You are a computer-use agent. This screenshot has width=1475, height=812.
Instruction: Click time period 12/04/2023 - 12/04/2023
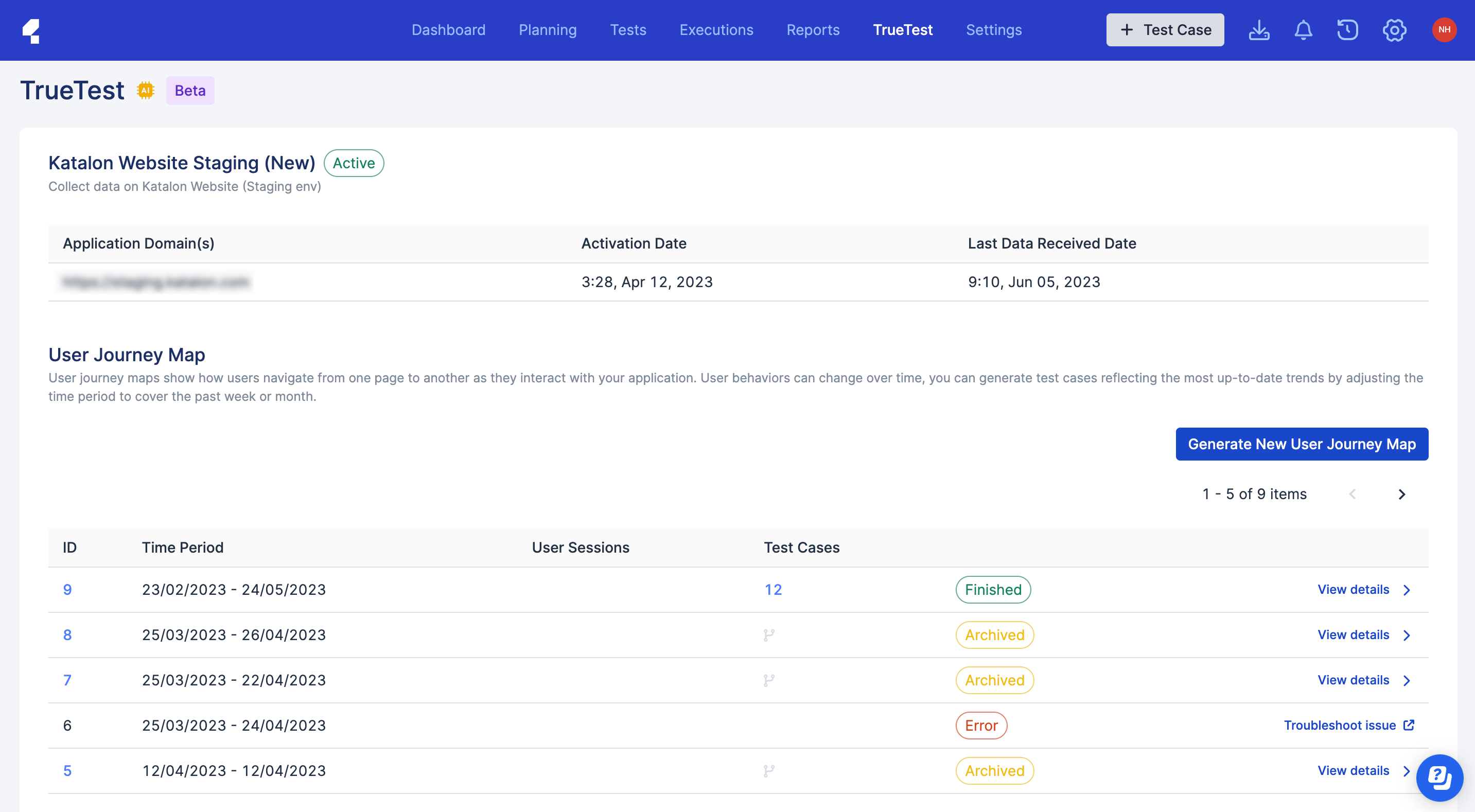tap(234, 771)
